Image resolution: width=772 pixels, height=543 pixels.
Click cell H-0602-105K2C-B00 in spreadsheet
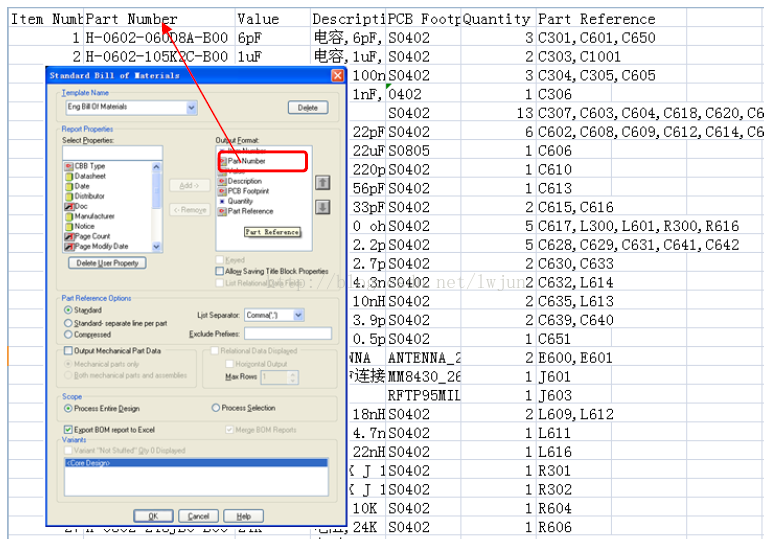pyautogui.click(x=160, y=57)
